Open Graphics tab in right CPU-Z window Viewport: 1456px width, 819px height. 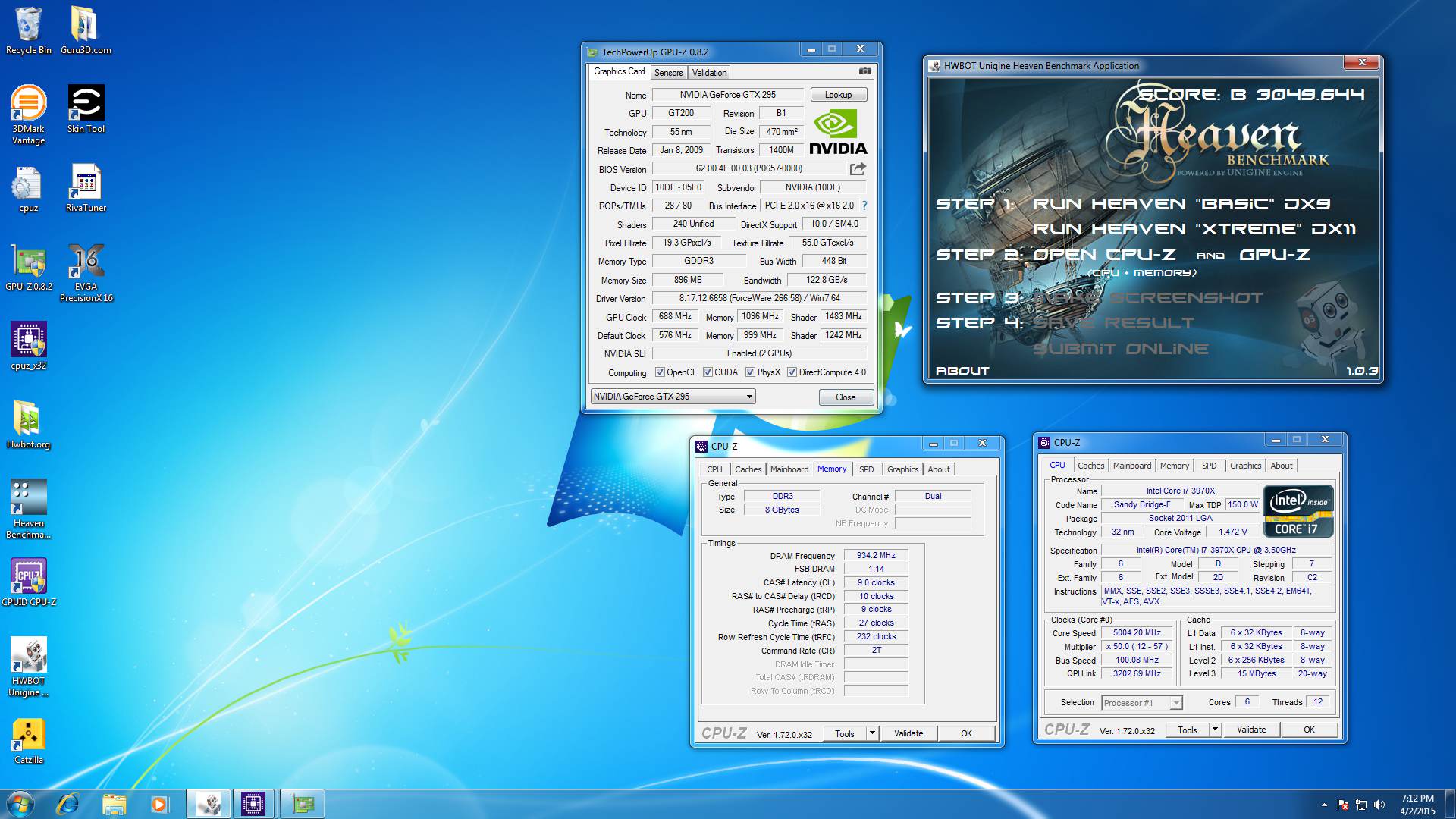point(1245,466)
